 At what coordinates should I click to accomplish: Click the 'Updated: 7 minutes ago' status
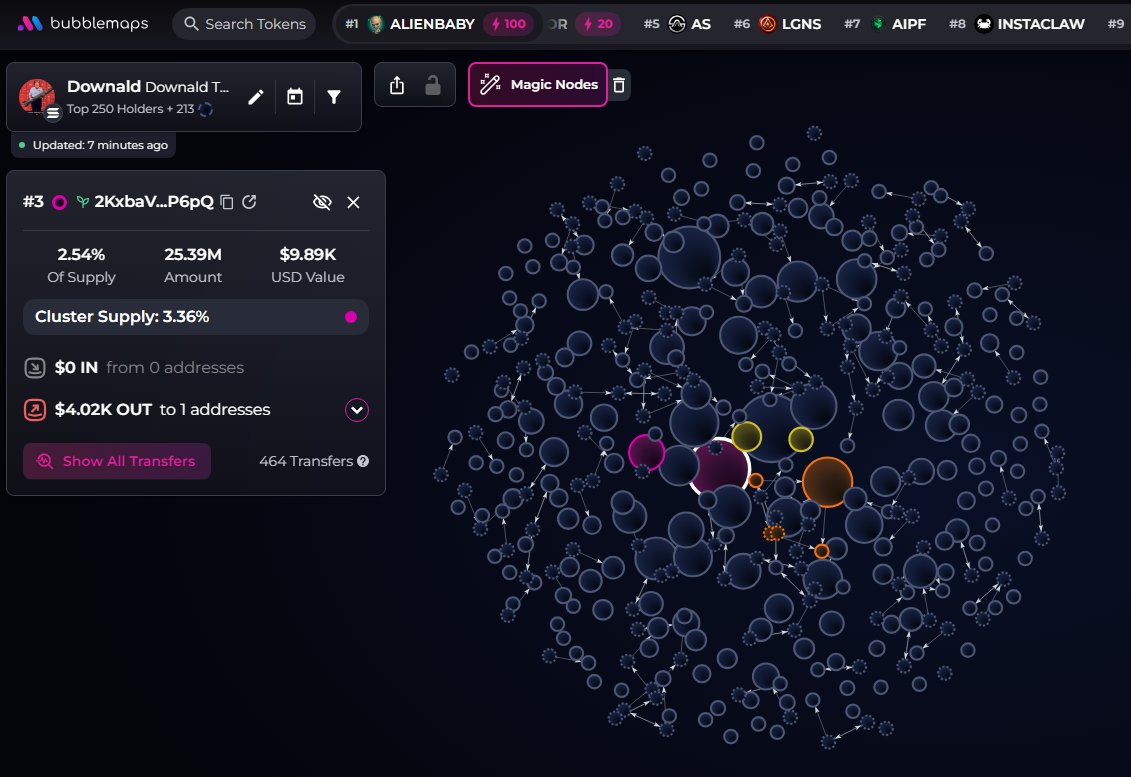pyautogui.click(x=94, y=145)
